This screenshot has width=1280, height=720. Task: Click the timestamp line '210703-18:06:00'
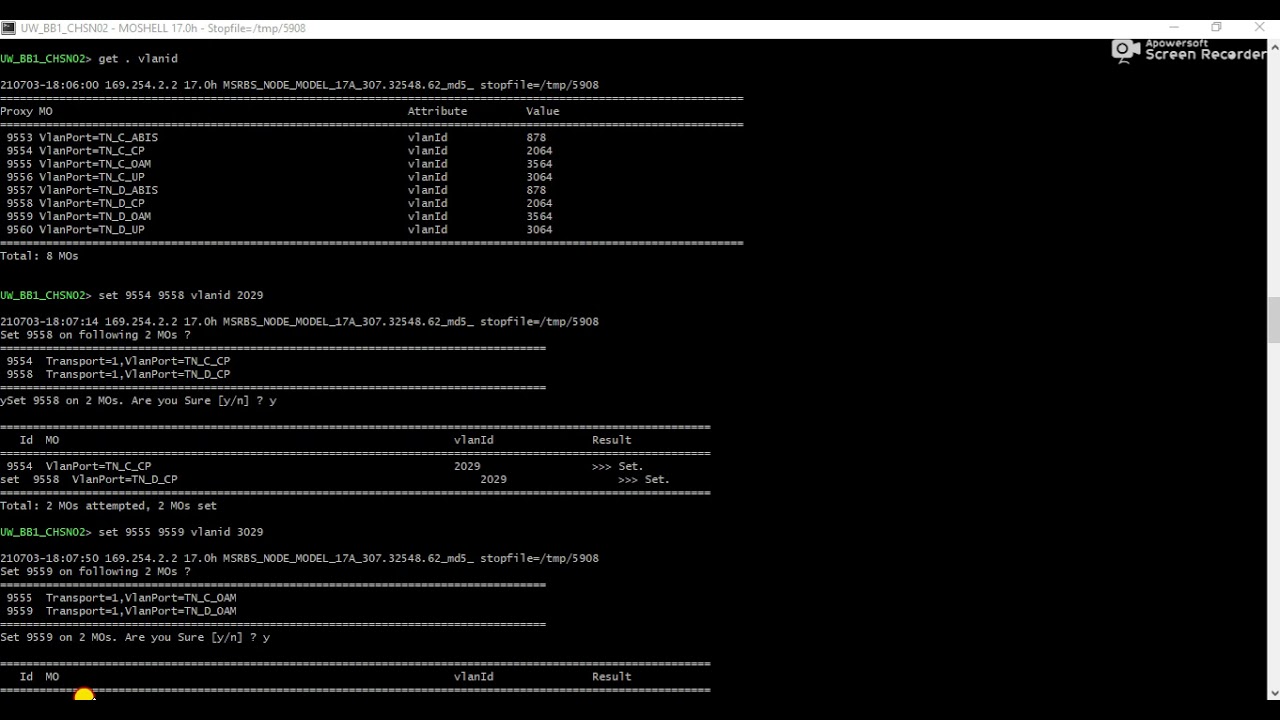pos(299,85)
